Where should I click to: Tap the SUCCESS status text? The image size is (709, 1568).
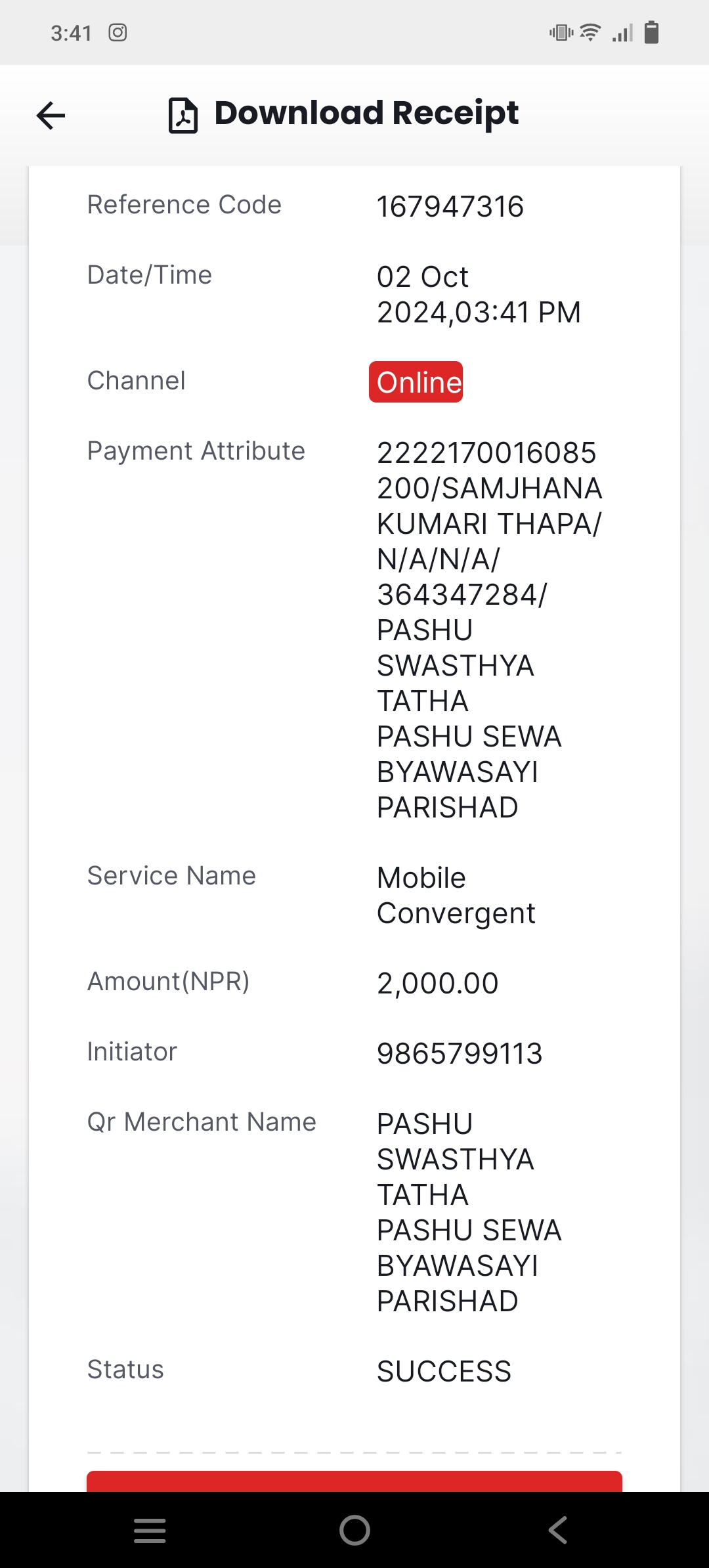444,1372
